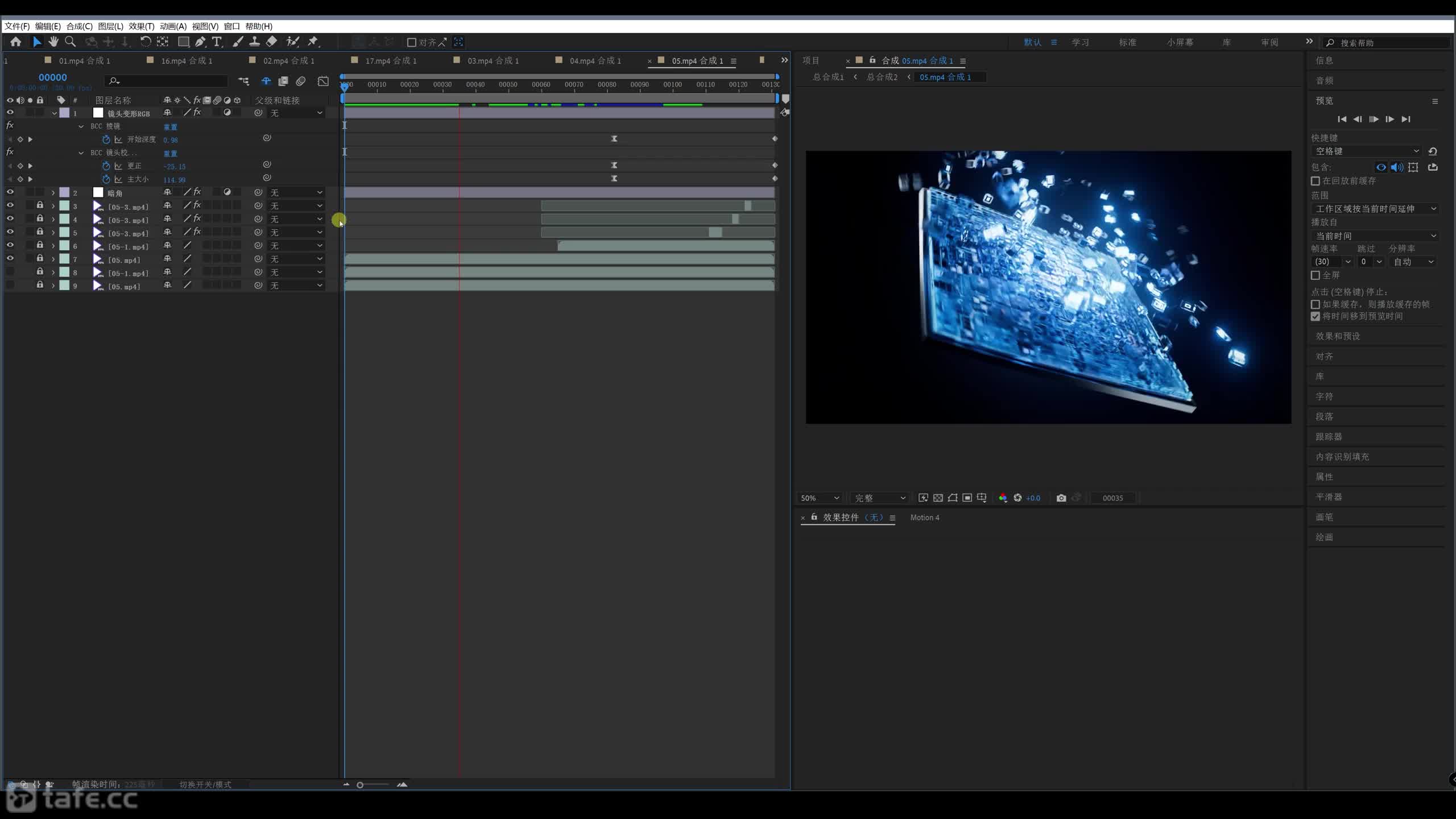Enable 在回放前缓存 checkbox
The width and height of the screenshot is (1456, 819).
[1315, 181]
